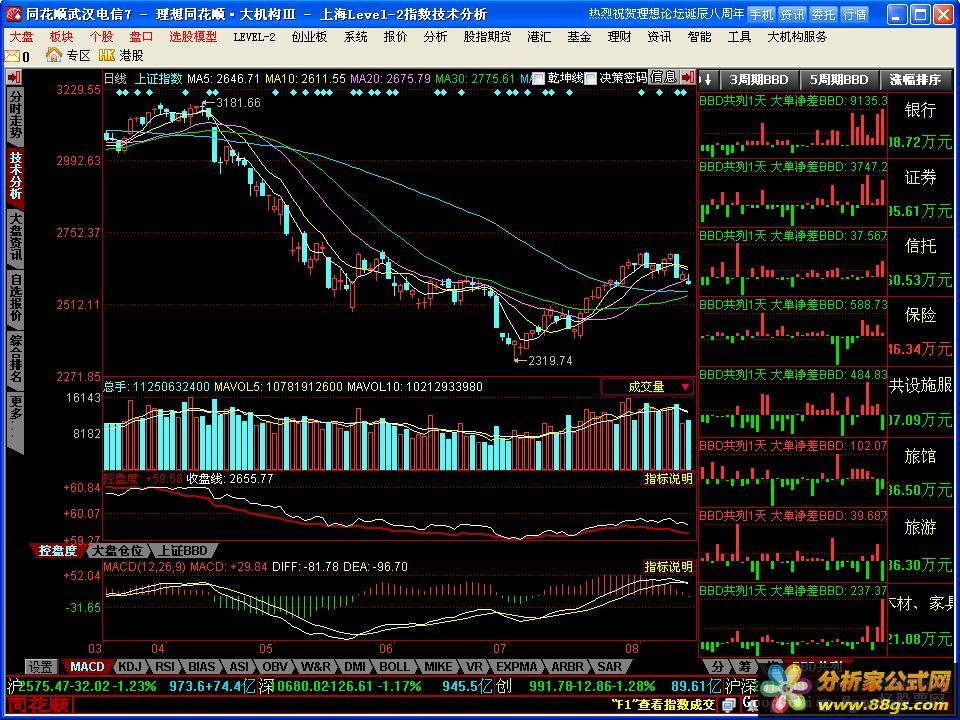Open 指标说明 link in 控盘度 panel
Viewport: 960px width, 720px height.
coord(668,479)
